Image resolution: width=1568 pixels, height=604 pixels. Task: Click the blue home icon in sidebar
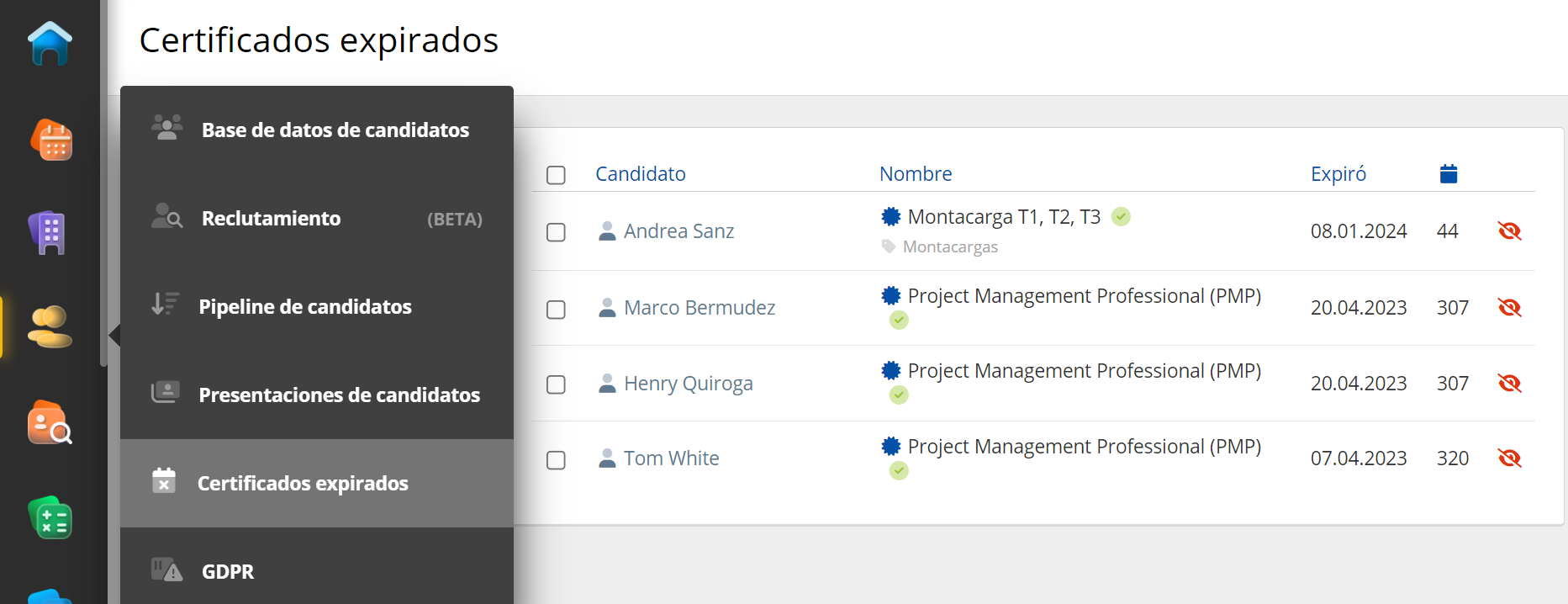click(x=50, y=44)
